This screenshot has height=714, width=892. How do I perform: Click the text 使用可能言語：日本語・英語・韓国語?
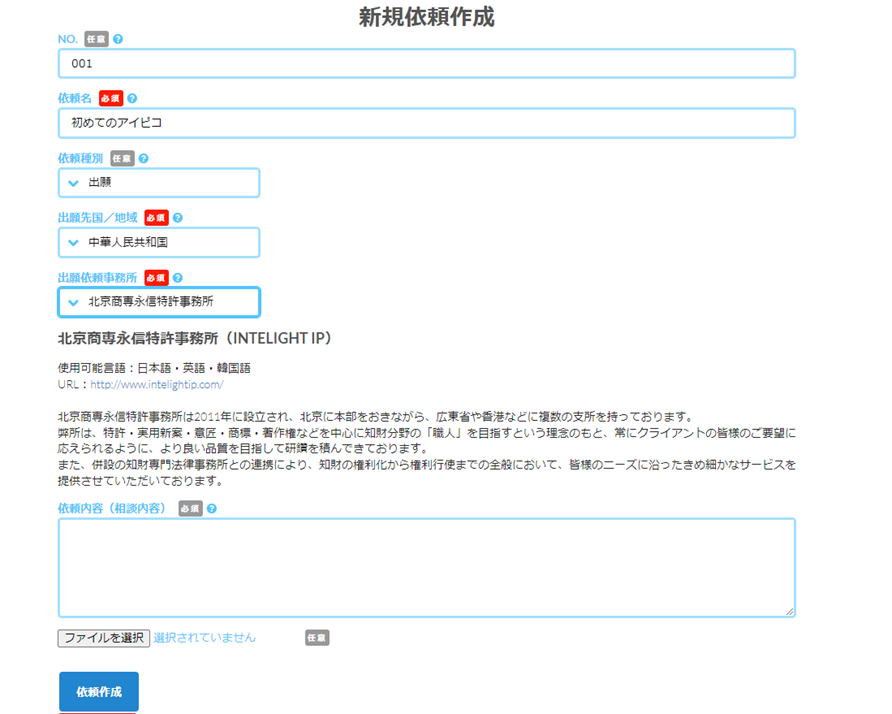click(x=154, y=368)
